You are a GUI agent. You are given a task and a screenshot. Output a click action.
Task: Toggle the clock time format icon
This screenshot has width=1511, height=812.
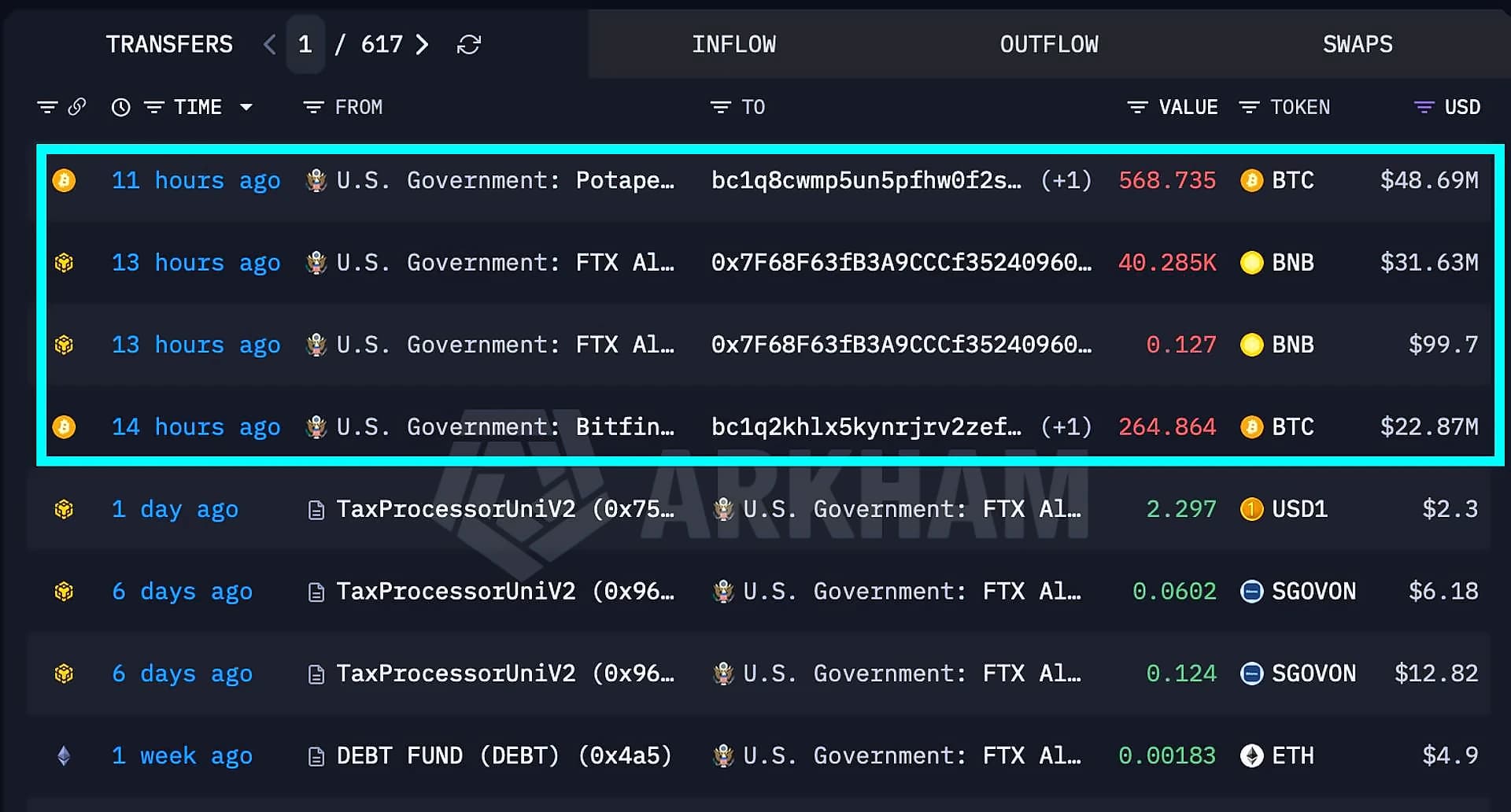(120, 107)
